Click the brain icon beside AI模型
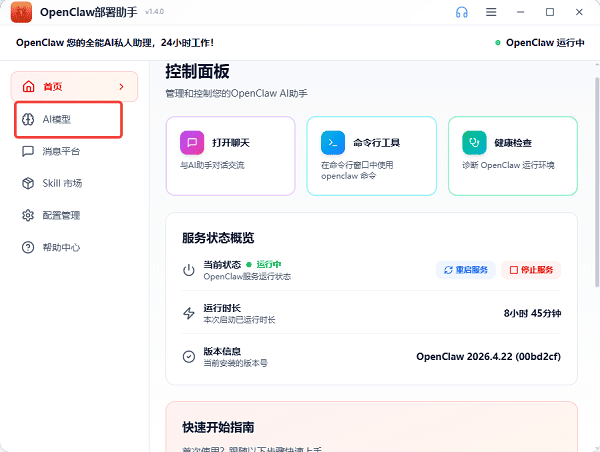The height and width of the screenshot is (452, 600). 28,119
